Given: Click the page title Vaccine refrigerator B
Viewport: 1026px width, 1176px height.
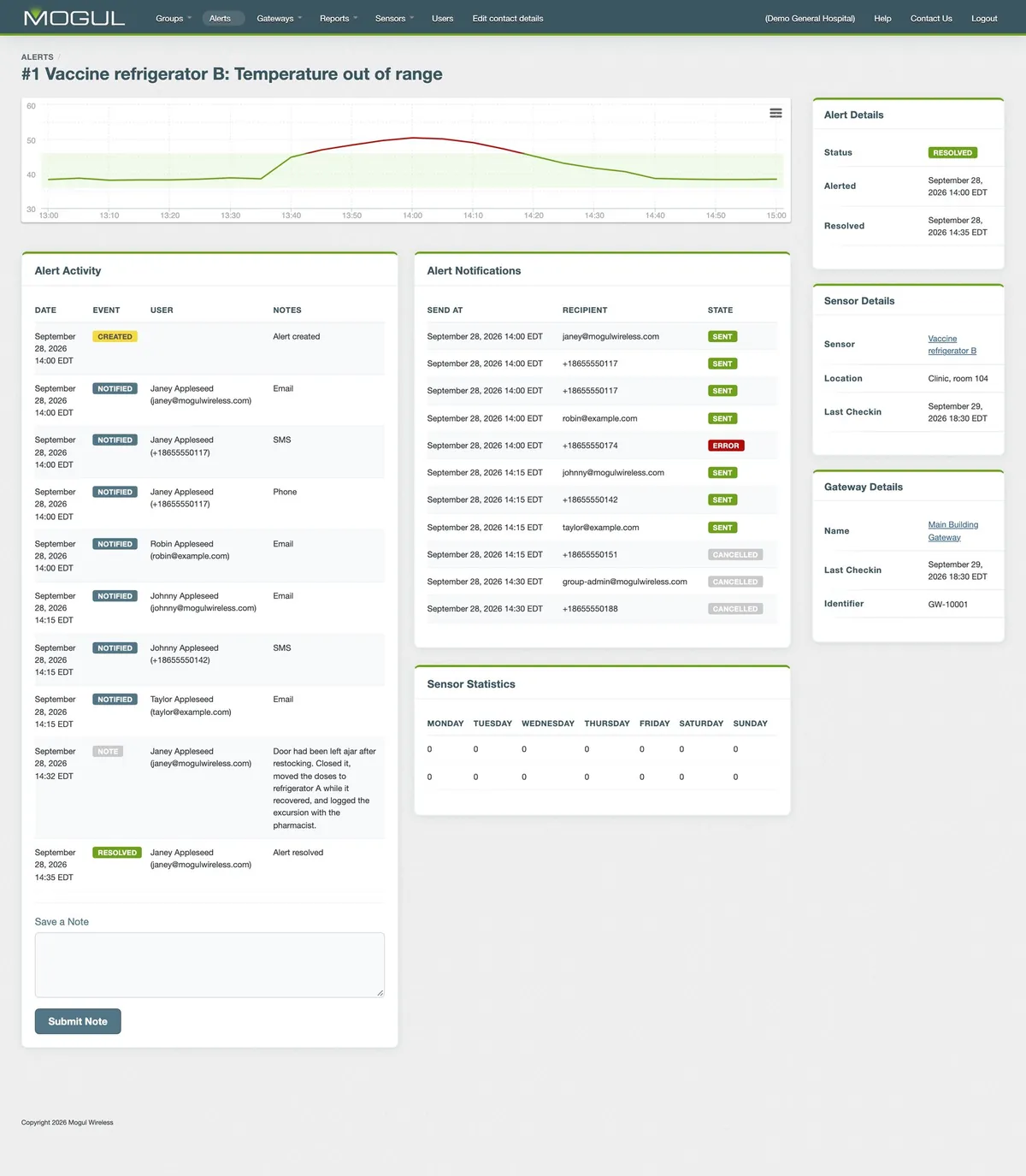Looking at the screenshot, I should (232, 74).
